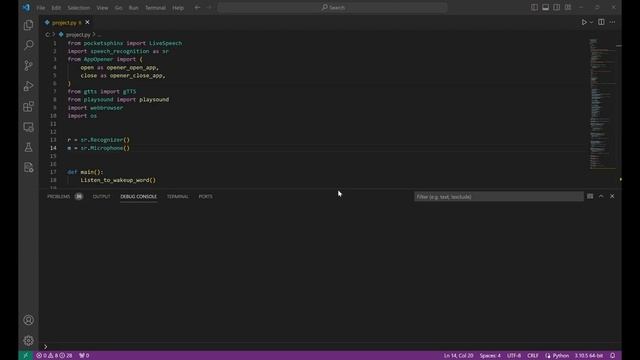Go to line via Ln 14, Col 20
Screen dimensions: 640x360
(458, 356)
